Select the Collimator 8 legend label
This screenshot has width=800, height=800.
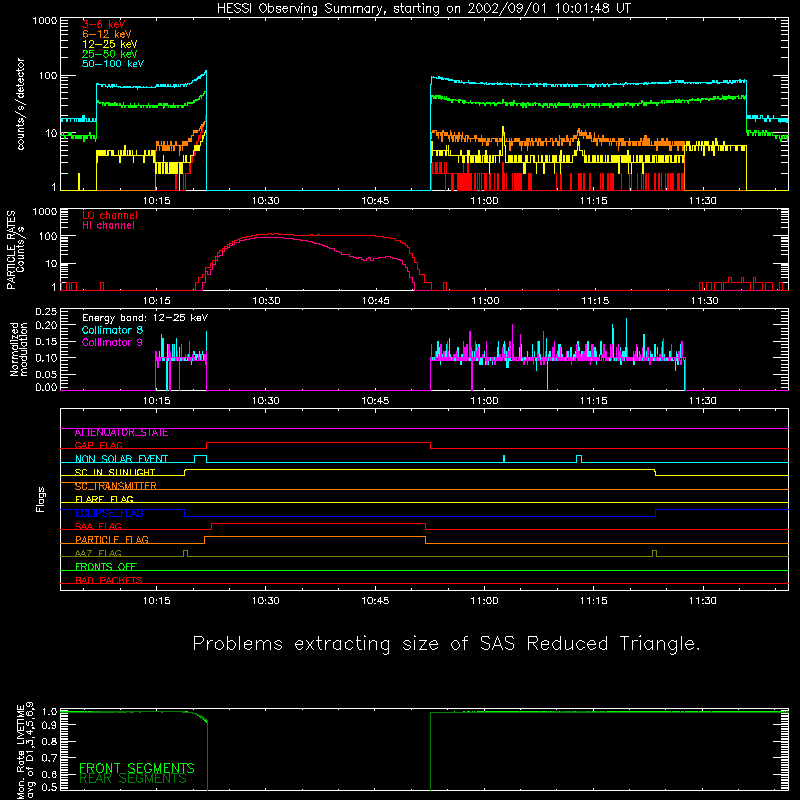(112, 330)
